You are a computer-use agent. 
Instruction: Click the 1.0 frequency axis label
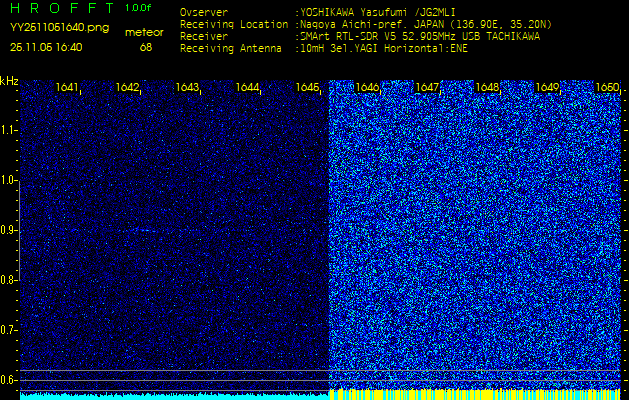[7, 181]
